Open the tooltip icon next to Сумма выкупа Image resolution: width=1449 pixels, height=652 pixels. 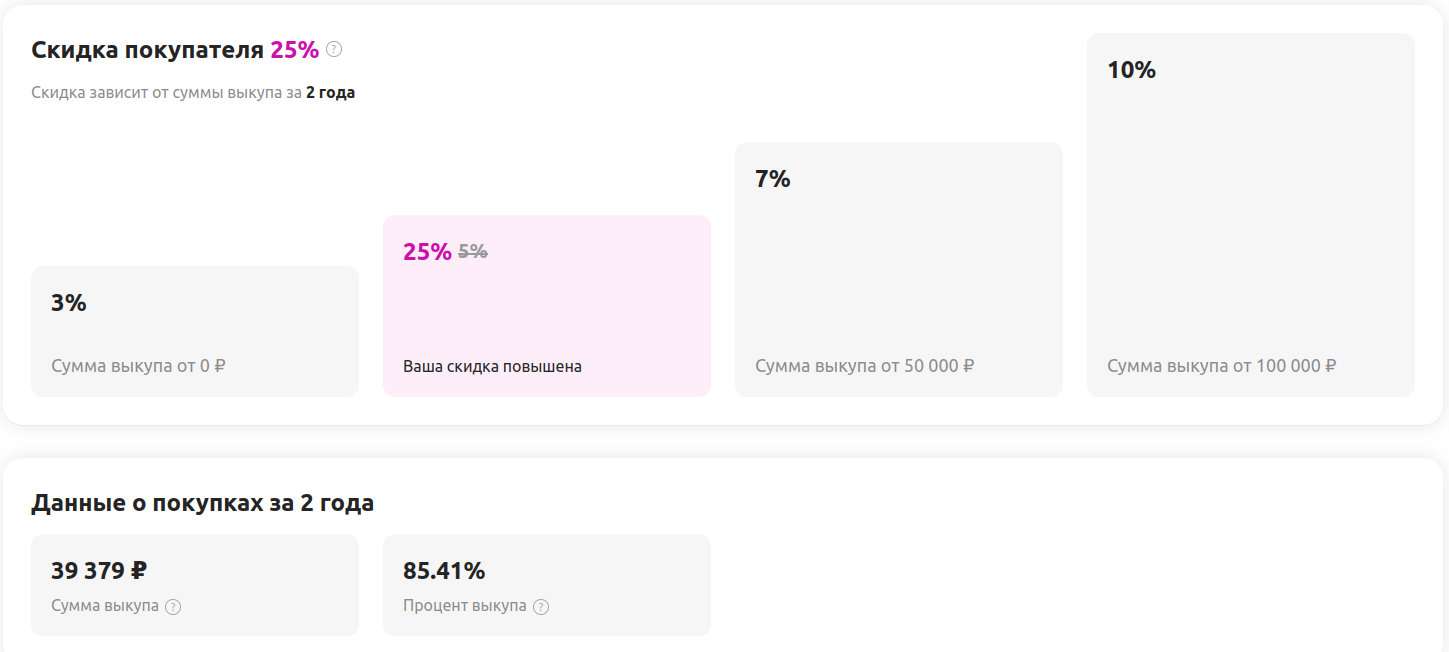[x=173, y=607]
